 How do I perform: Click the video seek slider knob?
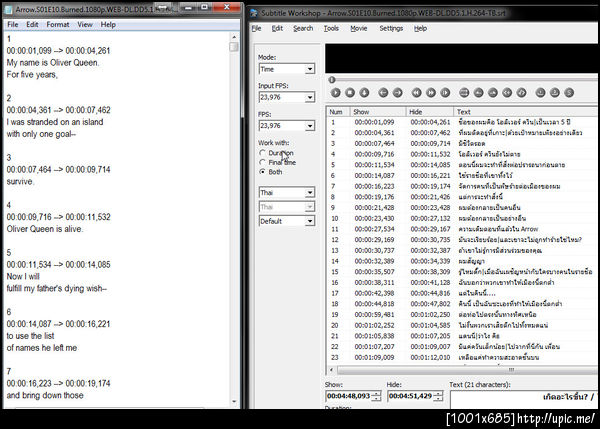point(332,80)
